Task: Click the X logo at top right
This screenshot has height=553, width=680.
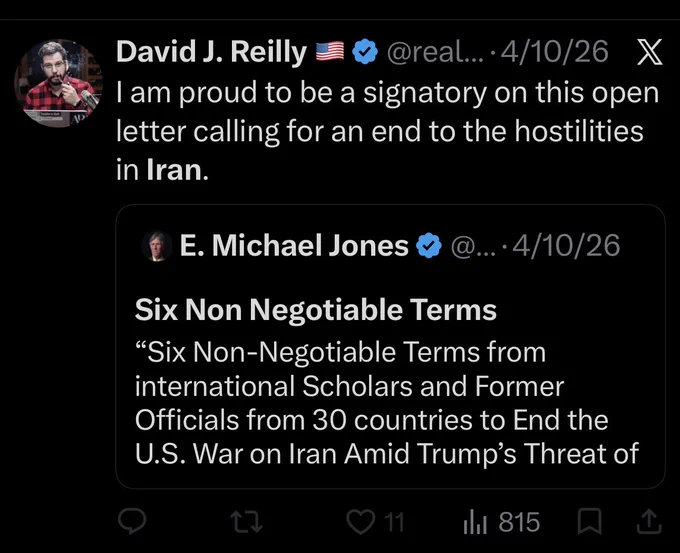Action: (x=649, y=52)
